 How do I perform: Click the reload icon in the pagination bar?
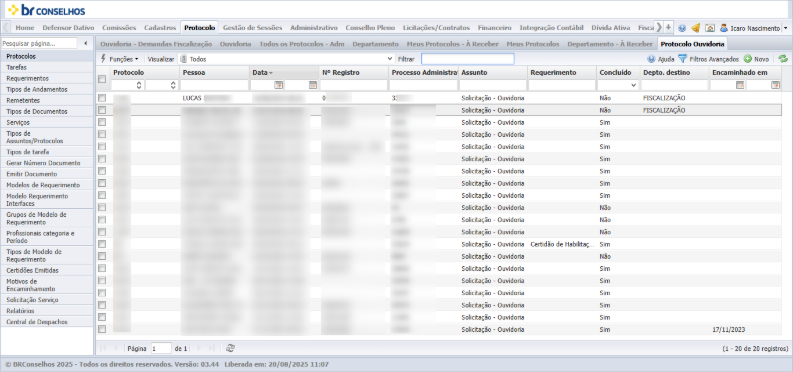231,348
